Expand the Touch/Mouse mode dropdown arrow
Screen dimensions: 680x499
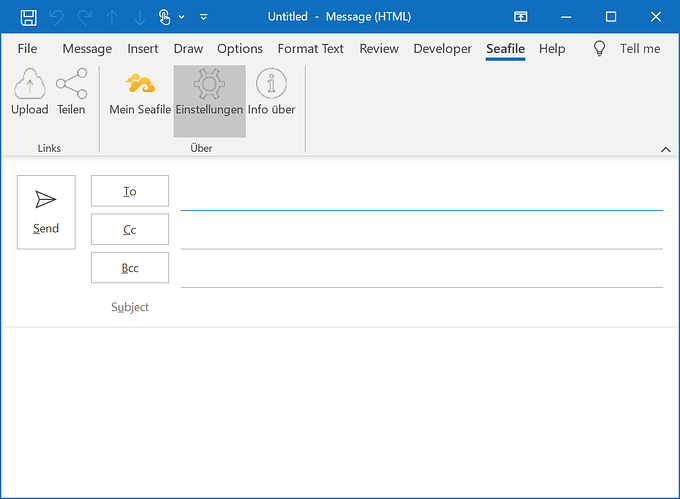pyautogui.click(x=182, y=17)
